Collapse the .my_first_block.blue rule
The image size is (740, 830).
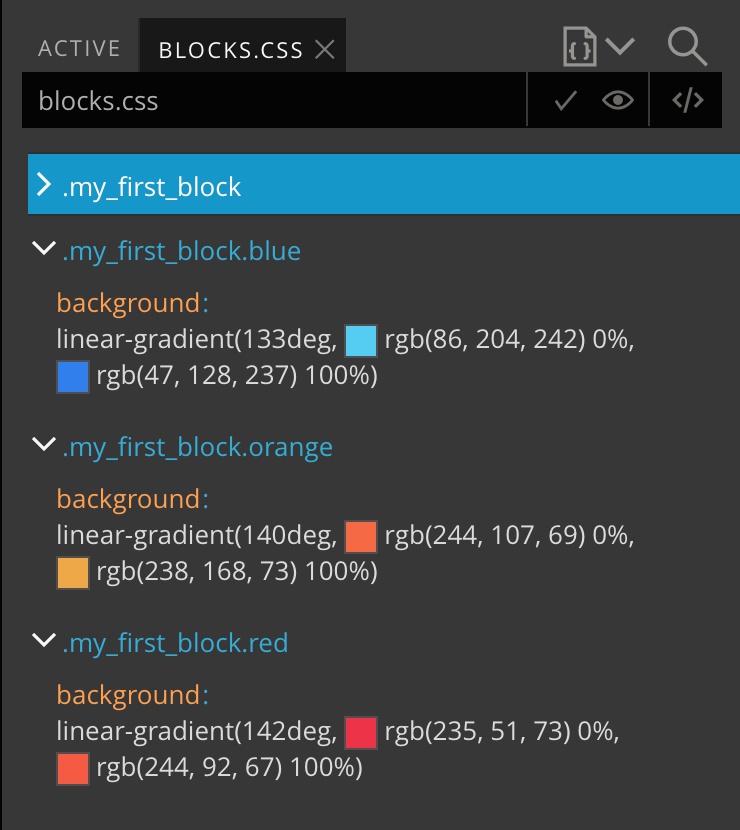44,248
